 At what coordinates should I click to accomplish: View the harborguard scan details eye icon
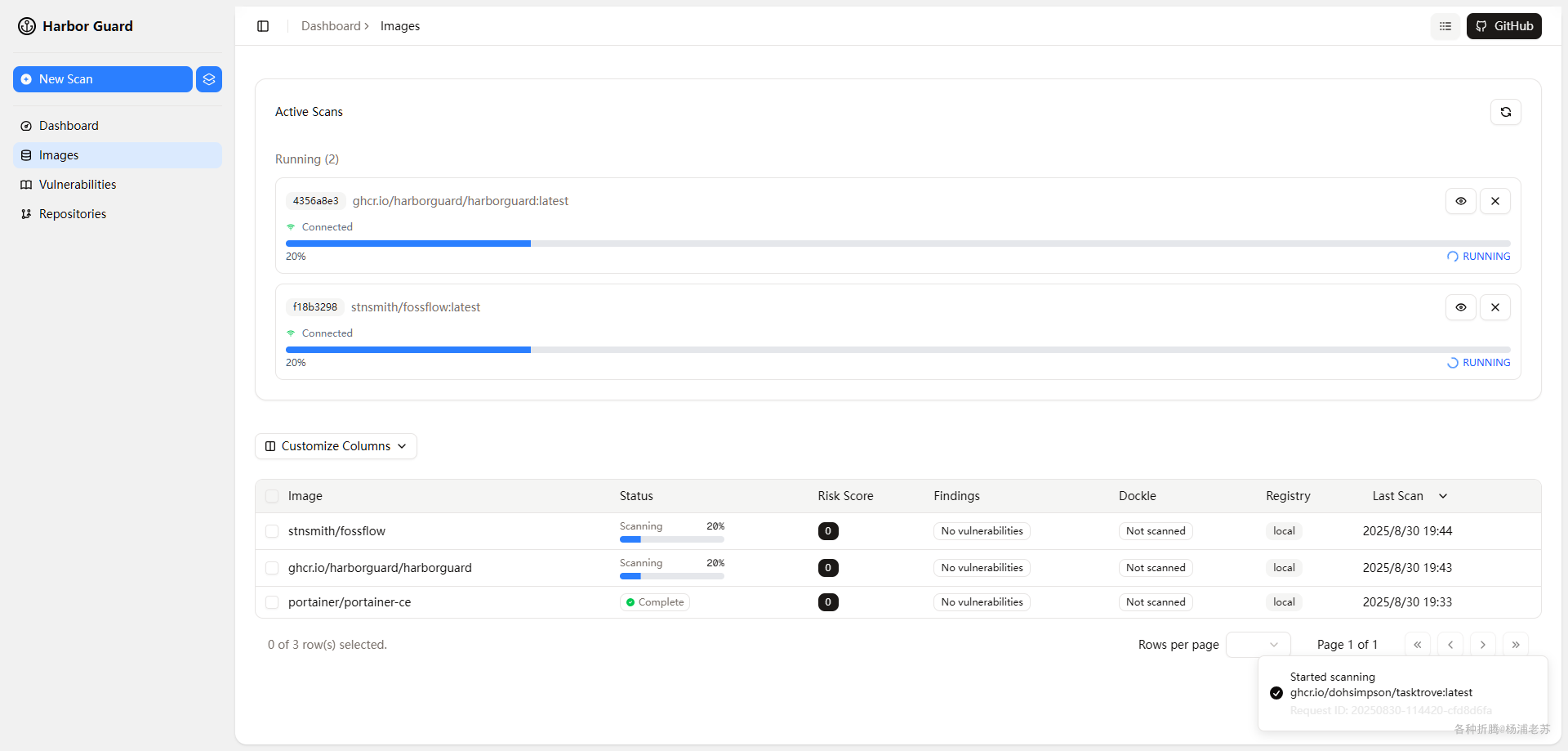click(1461, 201)
